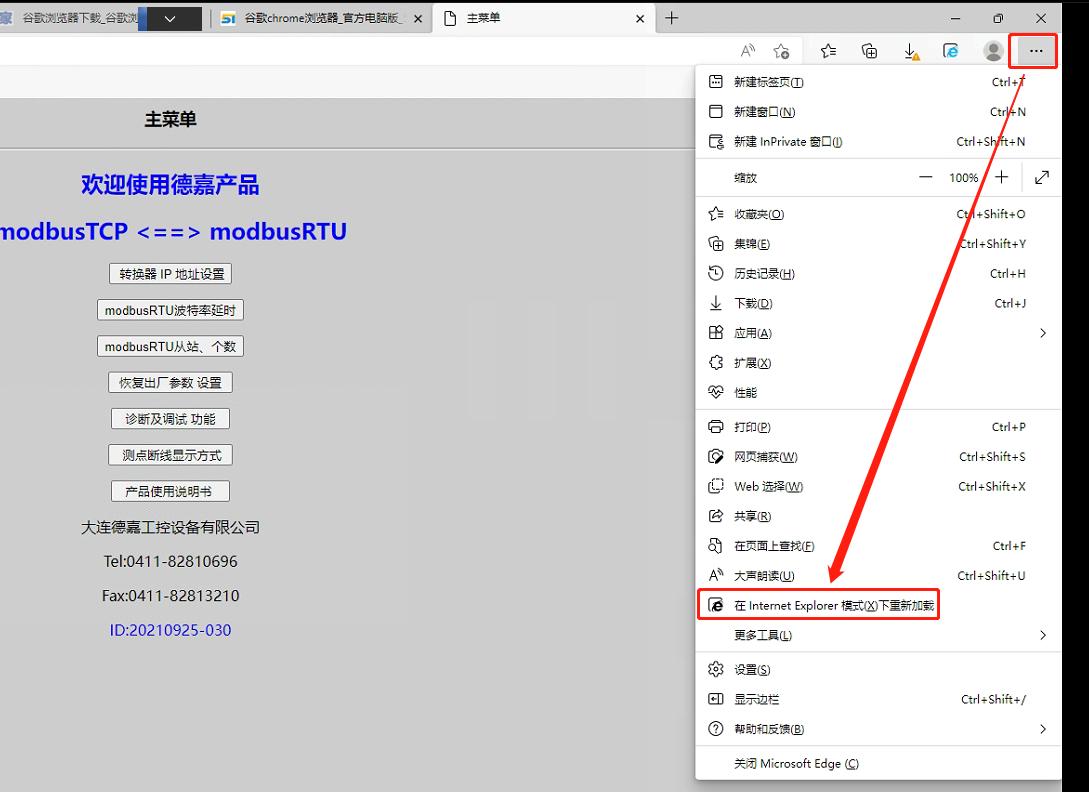Open Favorites star icon in toolbar
This screenshot has height=792, width=1089.
click(828, 51)
